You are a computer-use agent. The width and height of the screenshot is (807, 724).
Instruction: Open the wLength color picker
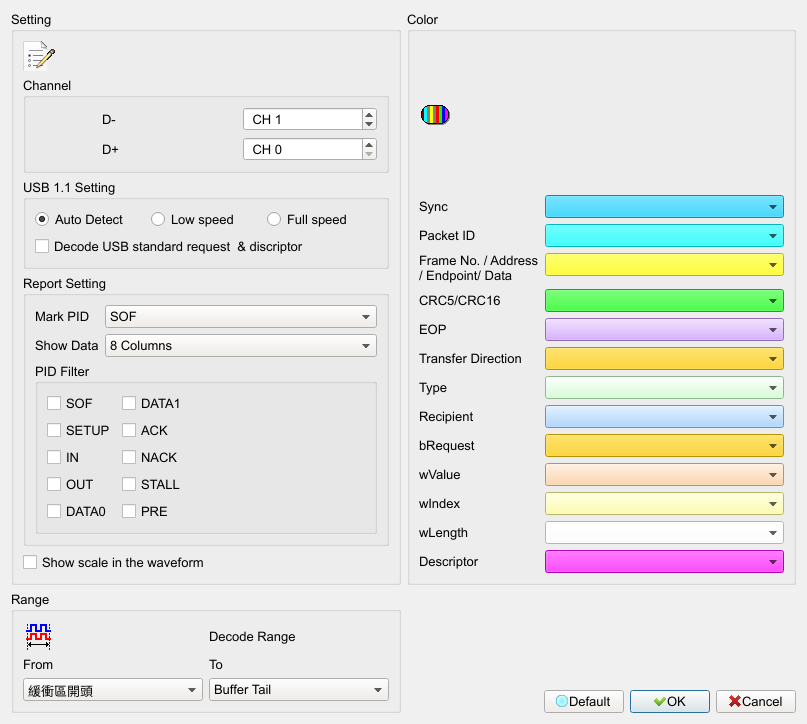pyautogui.click(x=664, y=533)
